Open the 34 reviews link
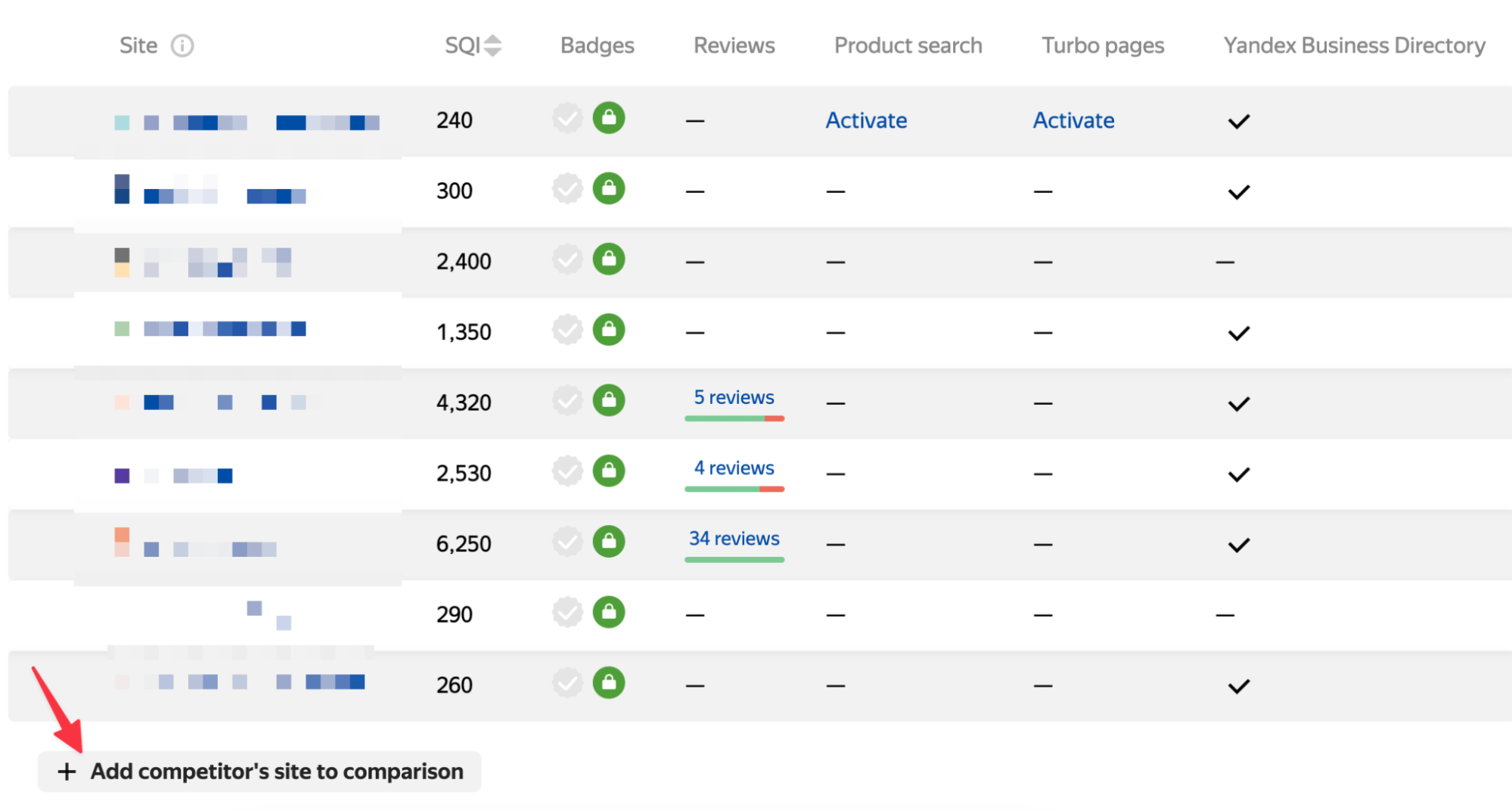 [x=734, y=539]
